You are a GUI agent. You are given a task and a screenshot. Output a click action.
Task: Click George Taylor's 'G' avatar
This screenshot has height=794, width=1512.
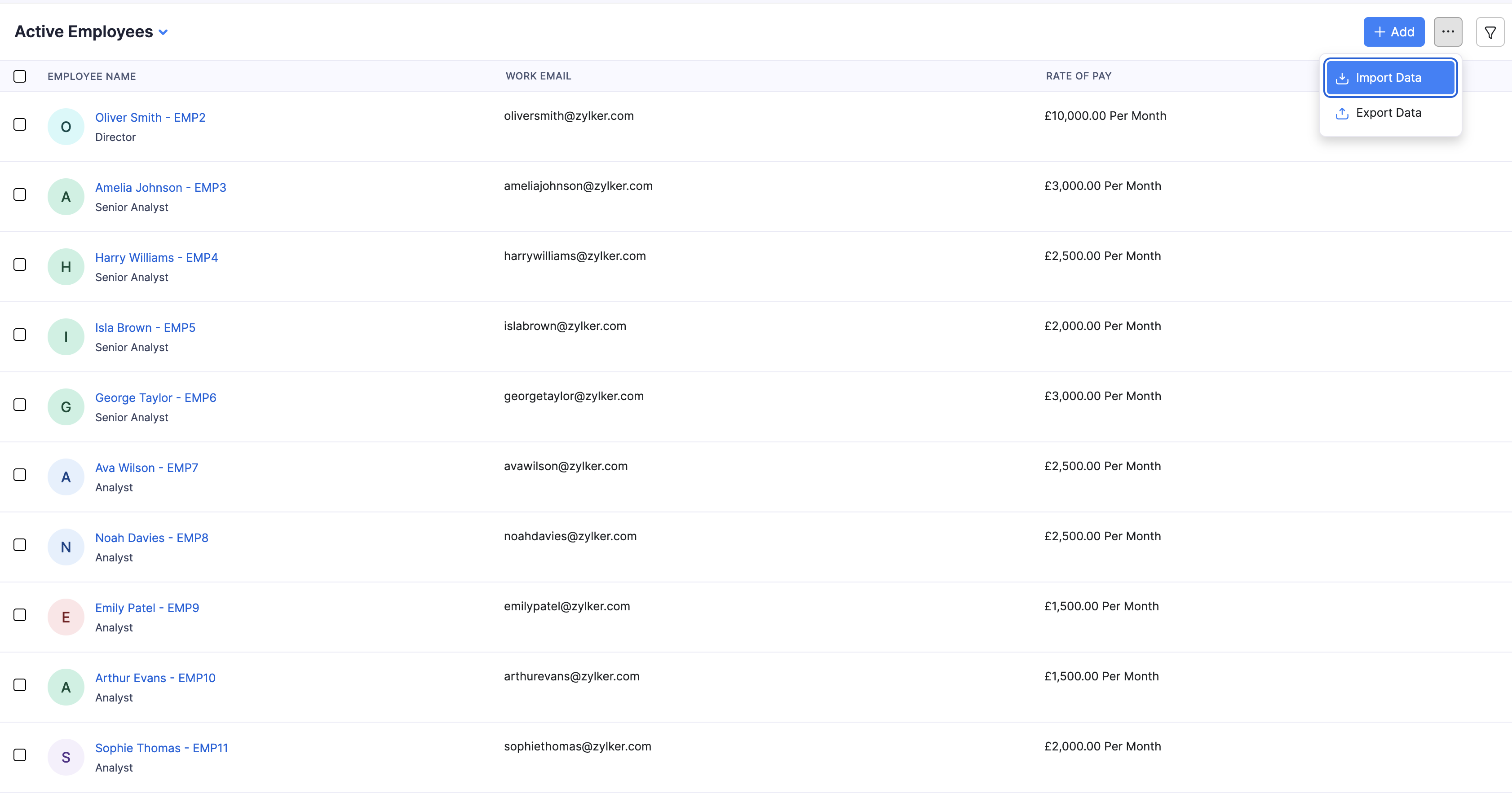pos(66,407)
